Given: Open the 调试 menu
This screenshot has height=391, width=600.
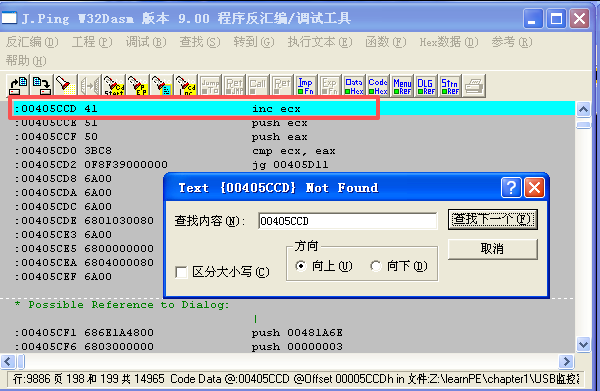Looking at the screenshot, I should 146,42.
